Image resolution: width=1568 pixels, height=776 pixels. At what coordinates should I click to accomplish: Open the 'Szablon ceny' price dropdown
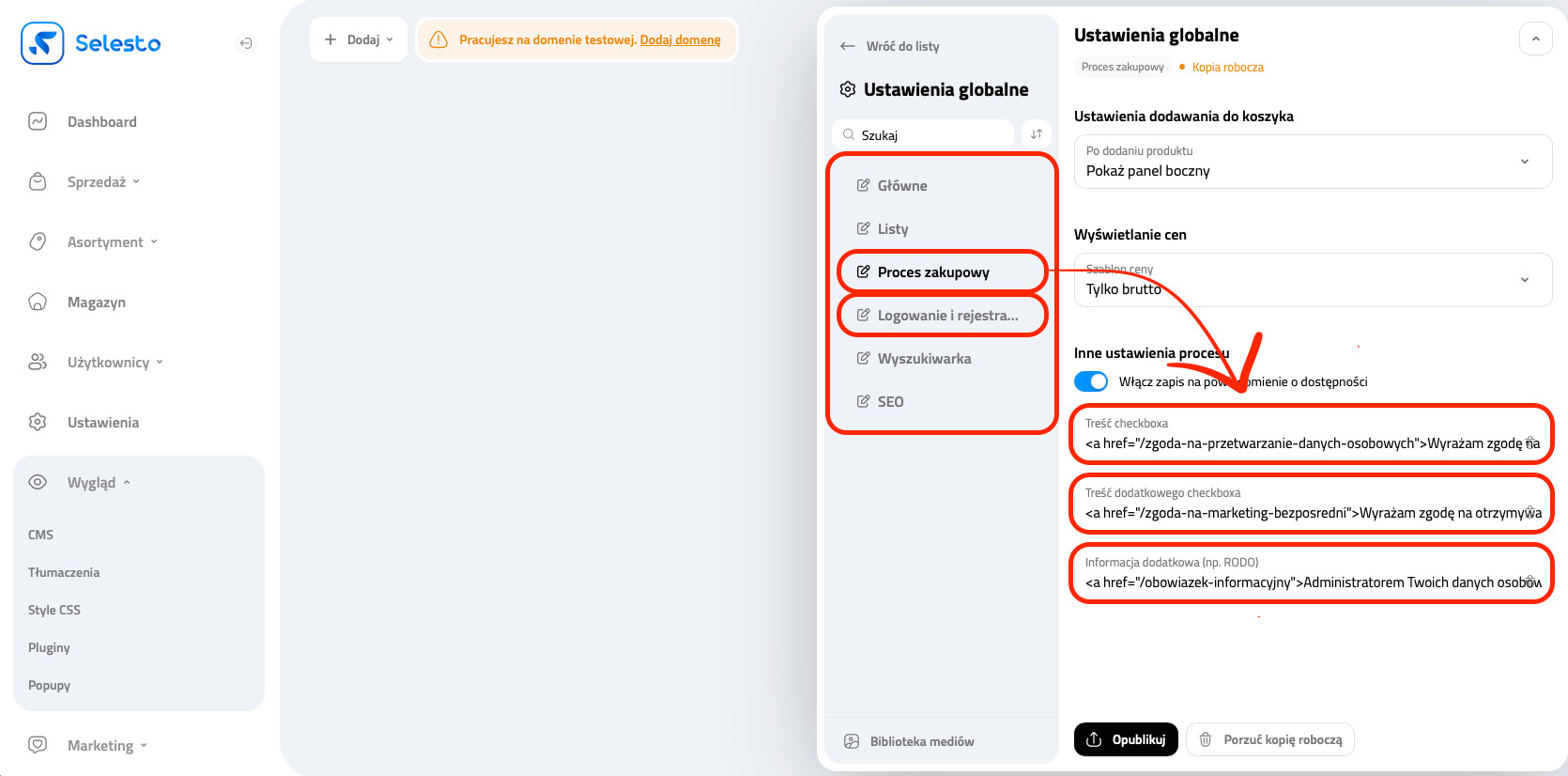1312,280
